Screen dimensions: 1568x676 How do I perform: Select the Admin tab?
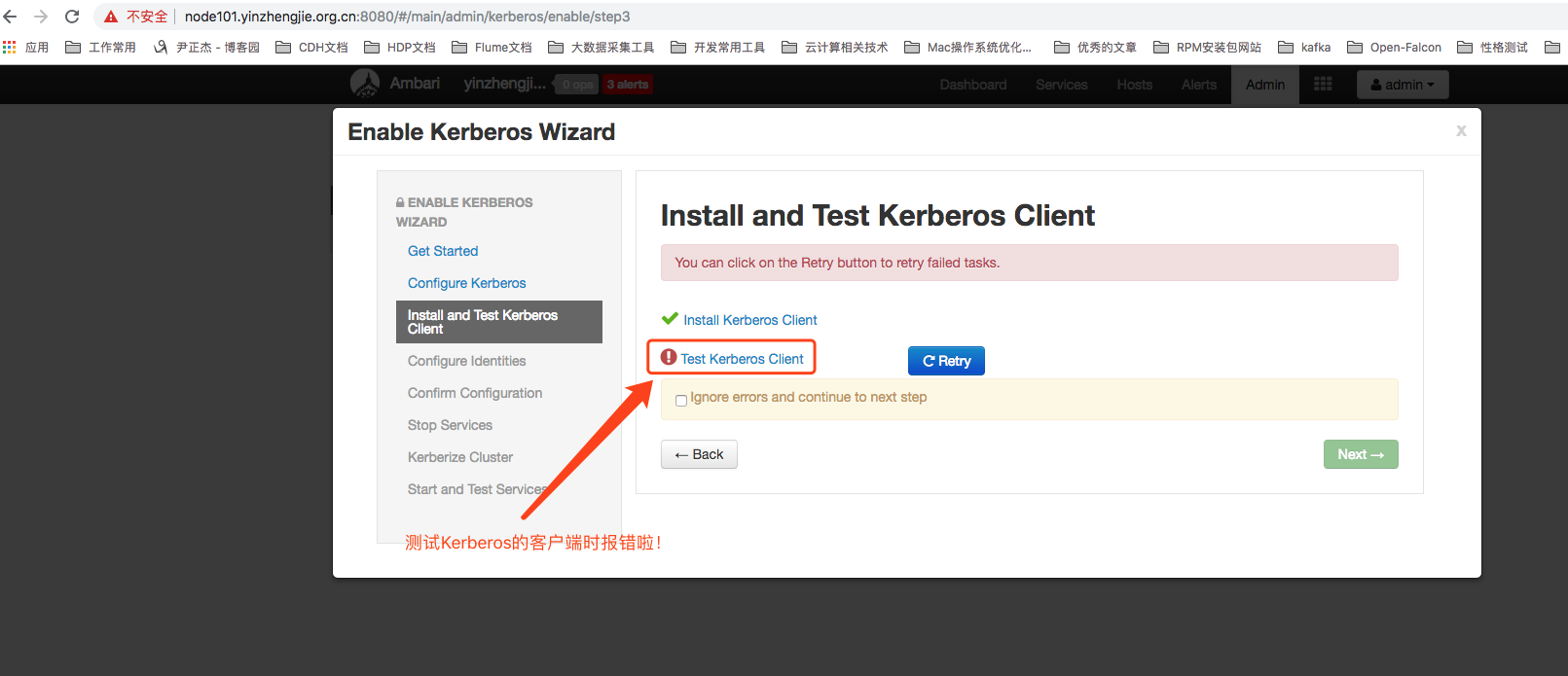(x=1265, y=85)
